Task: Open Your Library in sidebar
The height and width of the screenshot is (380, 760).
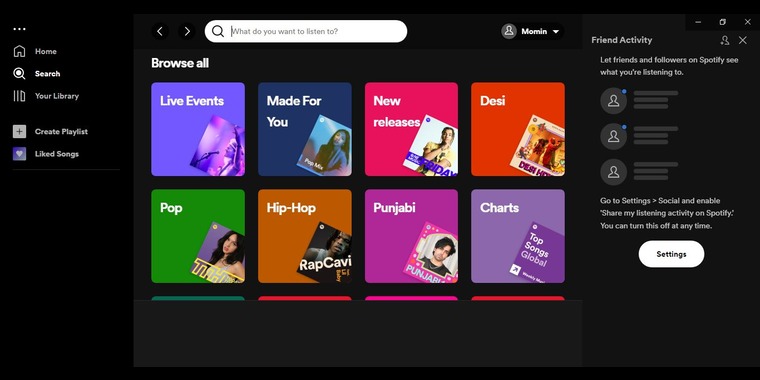Action: pyautogui.click(x=57, y=96)
